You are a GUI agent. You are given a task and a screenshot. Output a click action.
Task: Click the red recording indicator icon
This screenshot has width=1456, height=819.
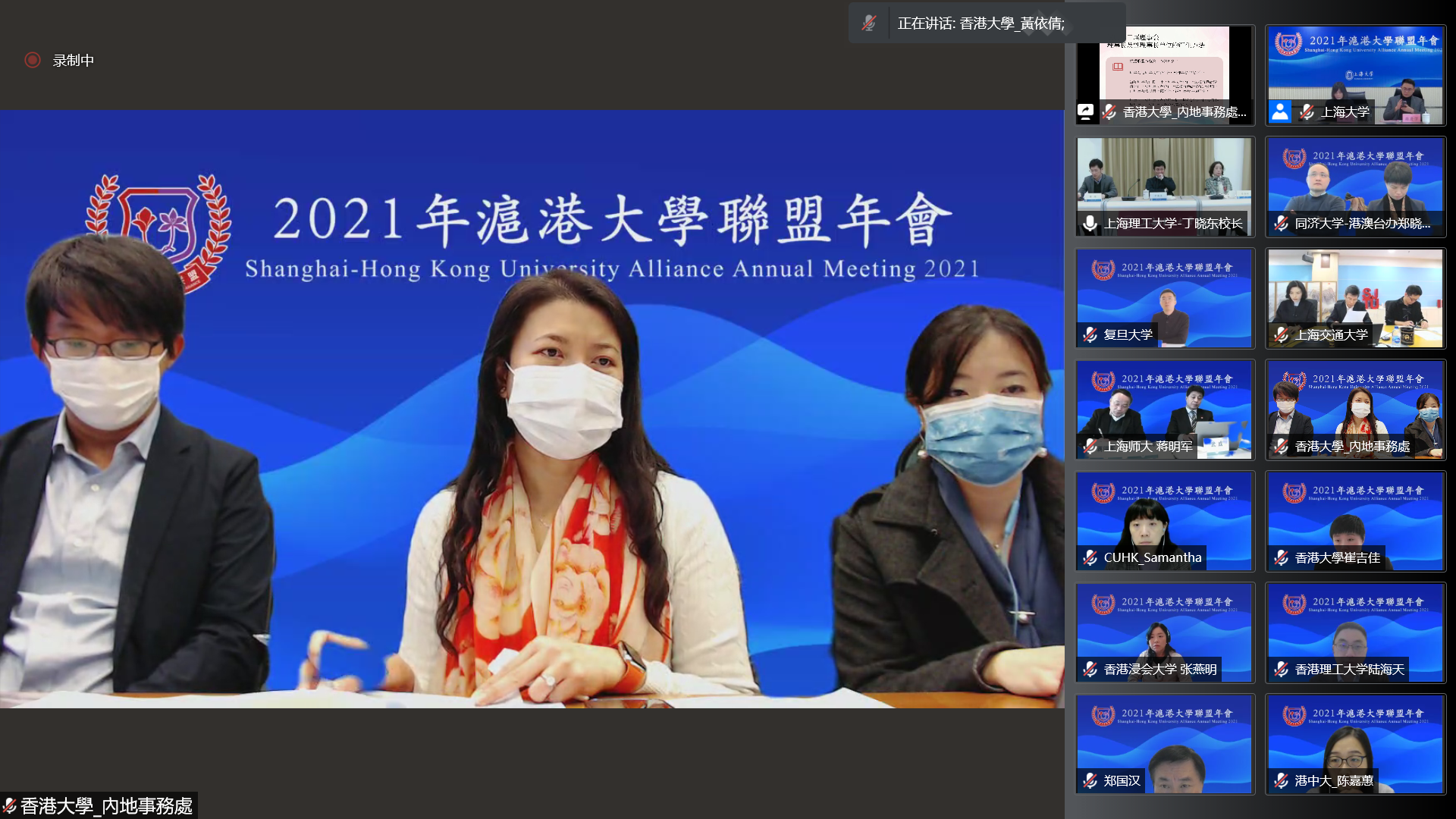click(x=32, y=60)
